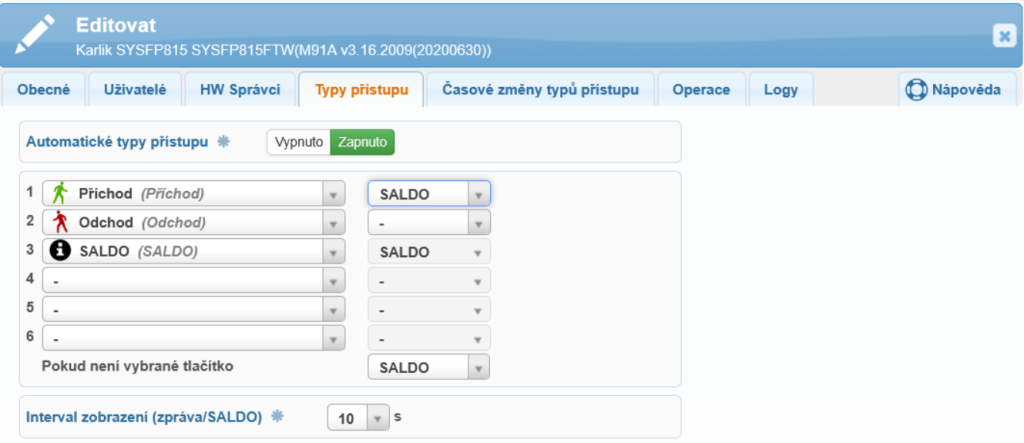This screenshot has width=1024, height=443.
Task: Open dropdown for Pokud není vybrané tlačítko
Action: [428, 367]
